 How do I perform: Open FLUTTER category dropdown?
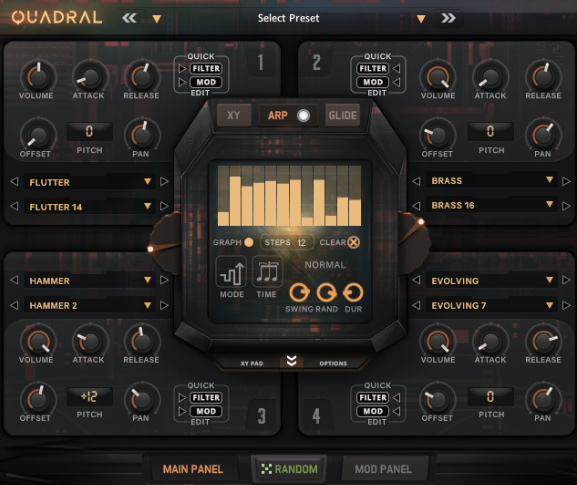pyautogui.click(x=148, y=181)
